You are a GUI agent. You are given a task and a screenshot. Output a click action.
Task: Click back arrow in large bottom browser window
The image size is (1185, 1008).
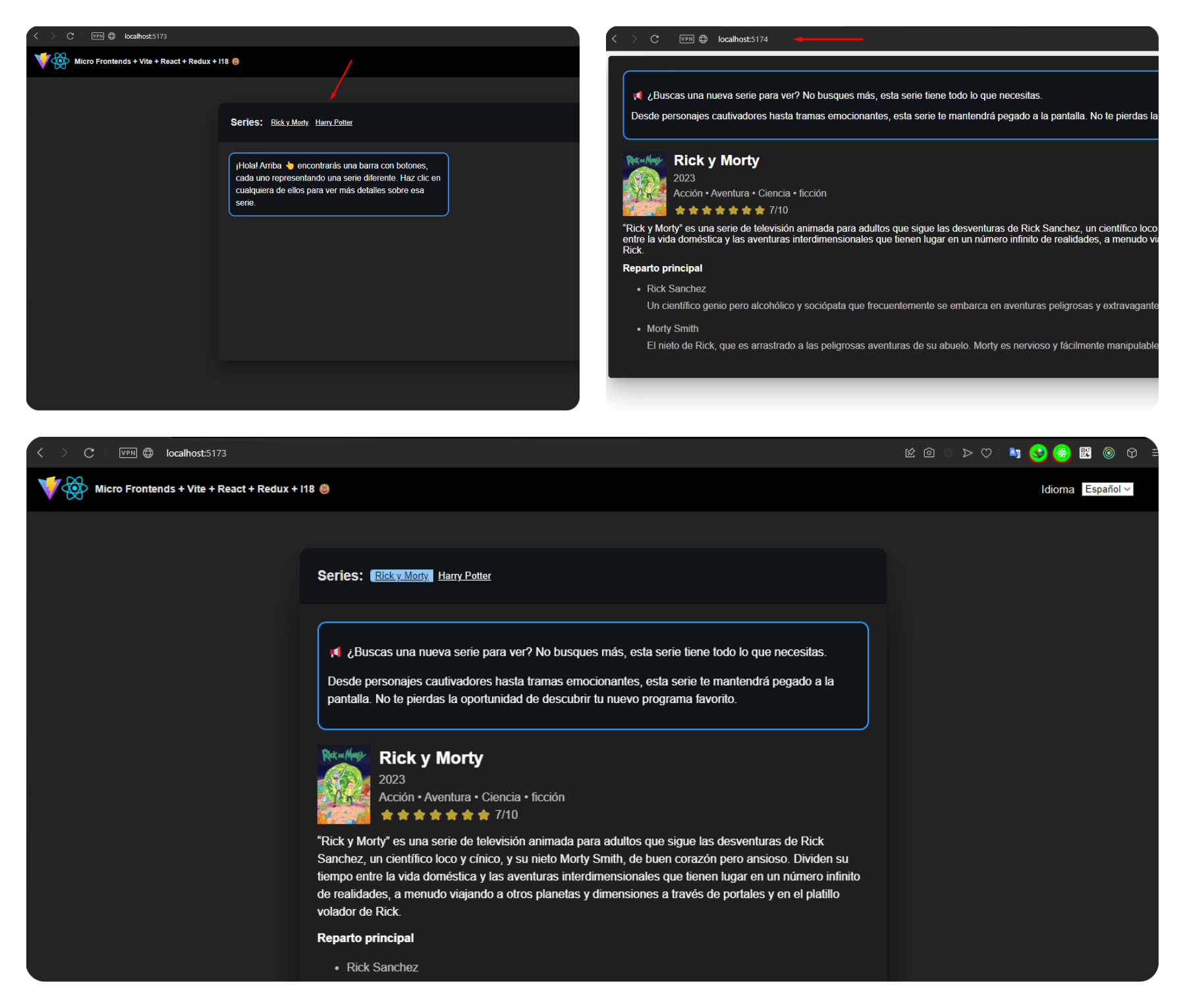tap(41, 453)
